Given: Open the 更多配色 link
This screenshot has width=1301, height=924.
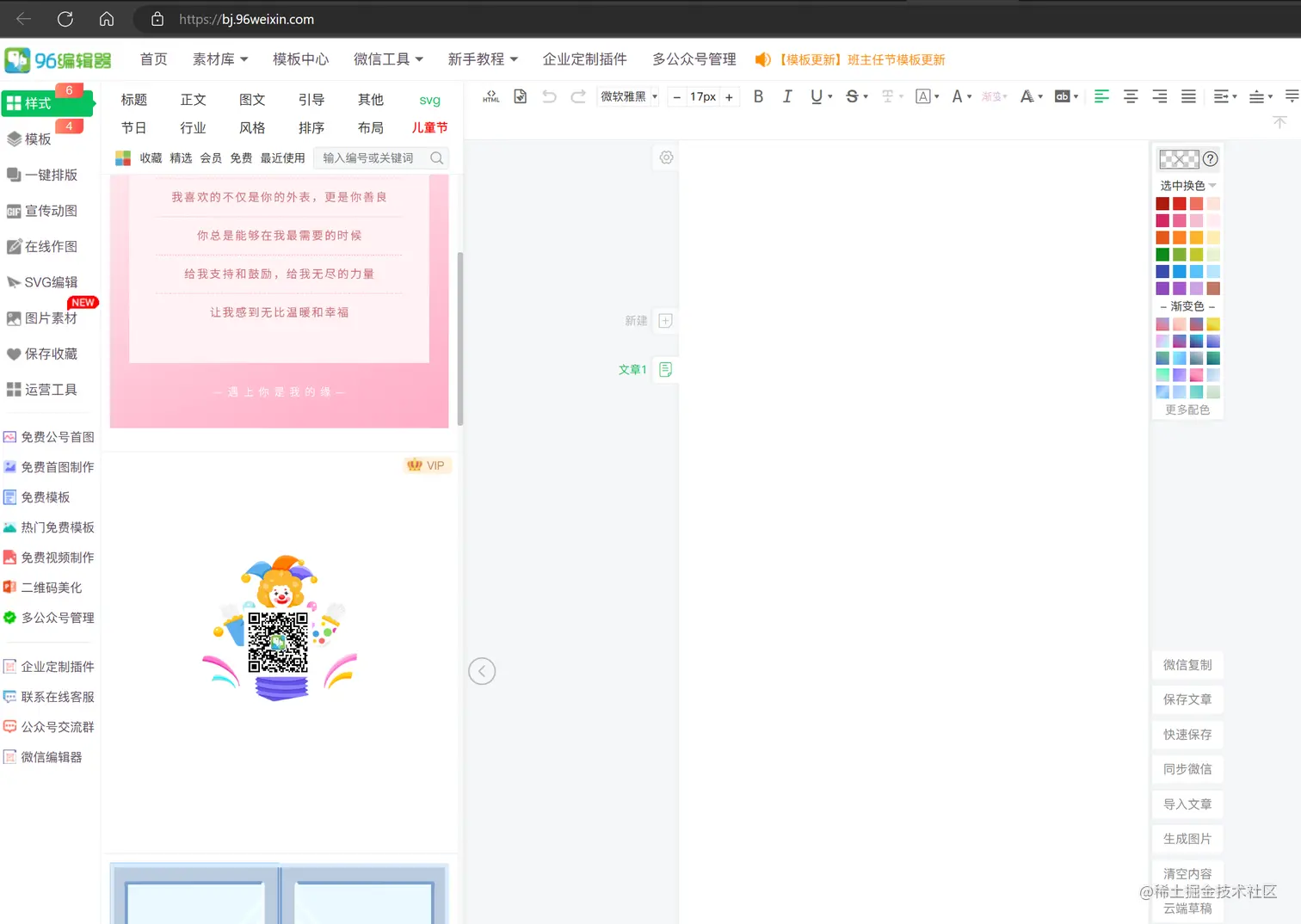Looking at the screenshot, I should 1187,410.
